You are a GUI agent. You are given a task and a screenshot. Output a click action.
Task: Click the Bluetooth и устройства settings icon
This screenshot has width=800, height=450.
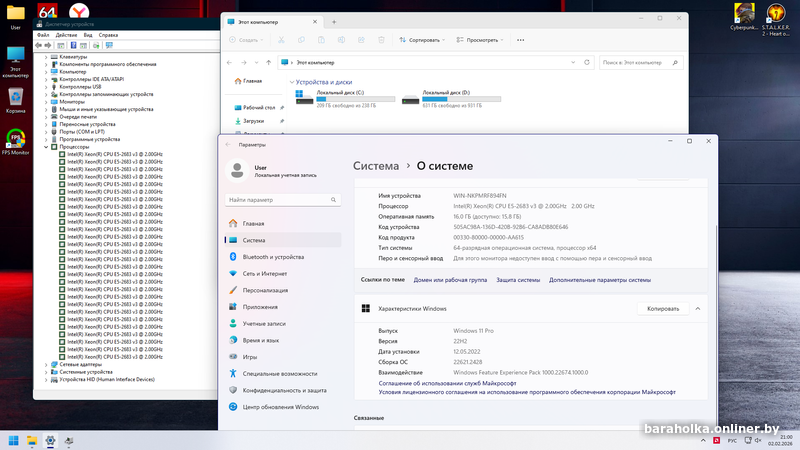[233, 257]
